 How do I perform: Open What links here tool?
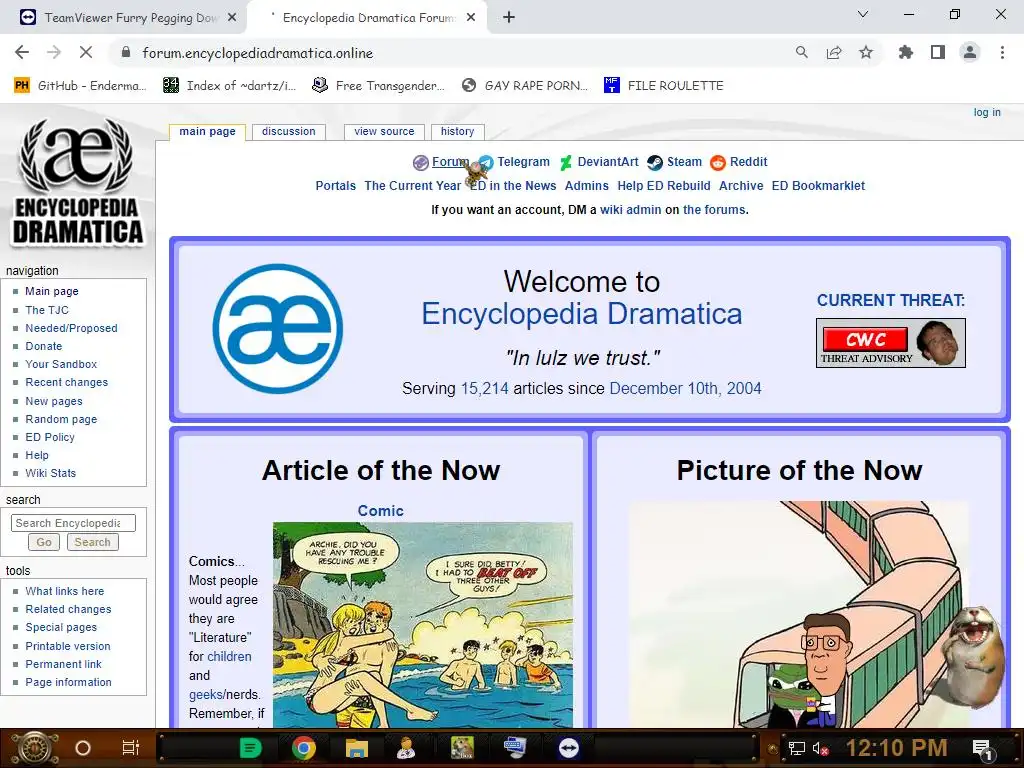click(65, 591)
